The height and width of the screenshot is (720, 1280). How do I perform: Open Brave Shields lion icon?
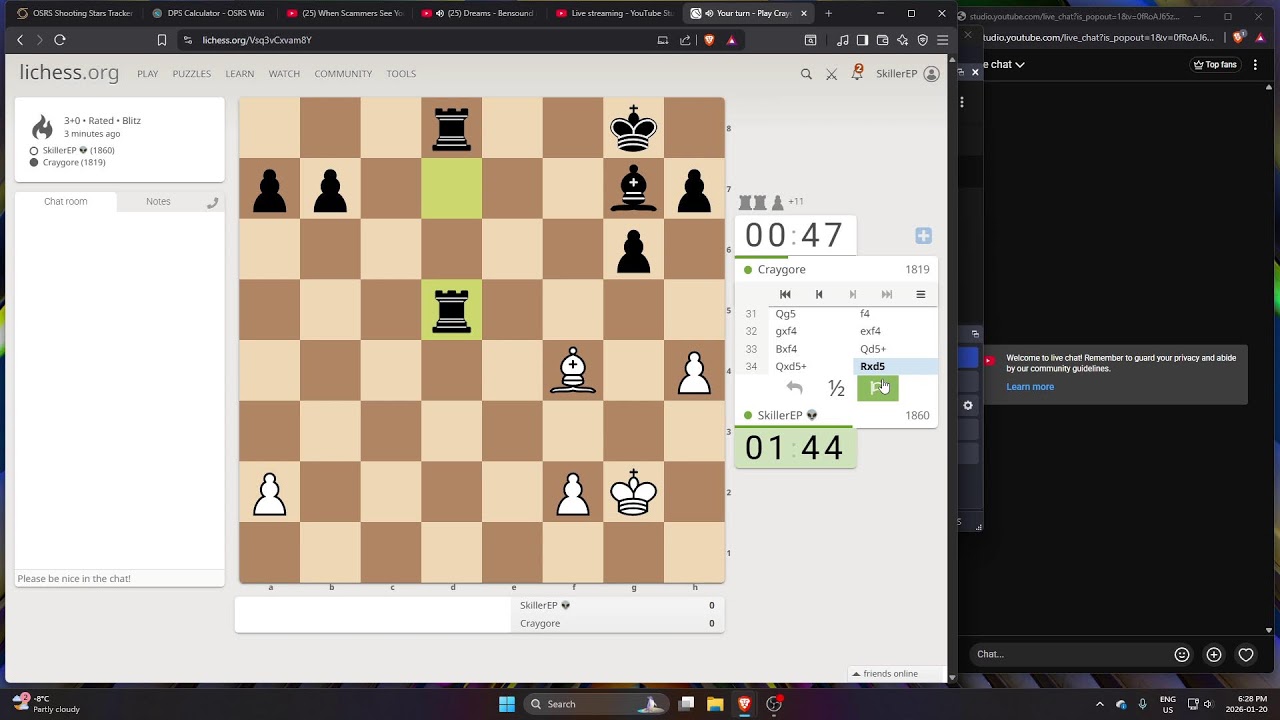pos(709,40)
